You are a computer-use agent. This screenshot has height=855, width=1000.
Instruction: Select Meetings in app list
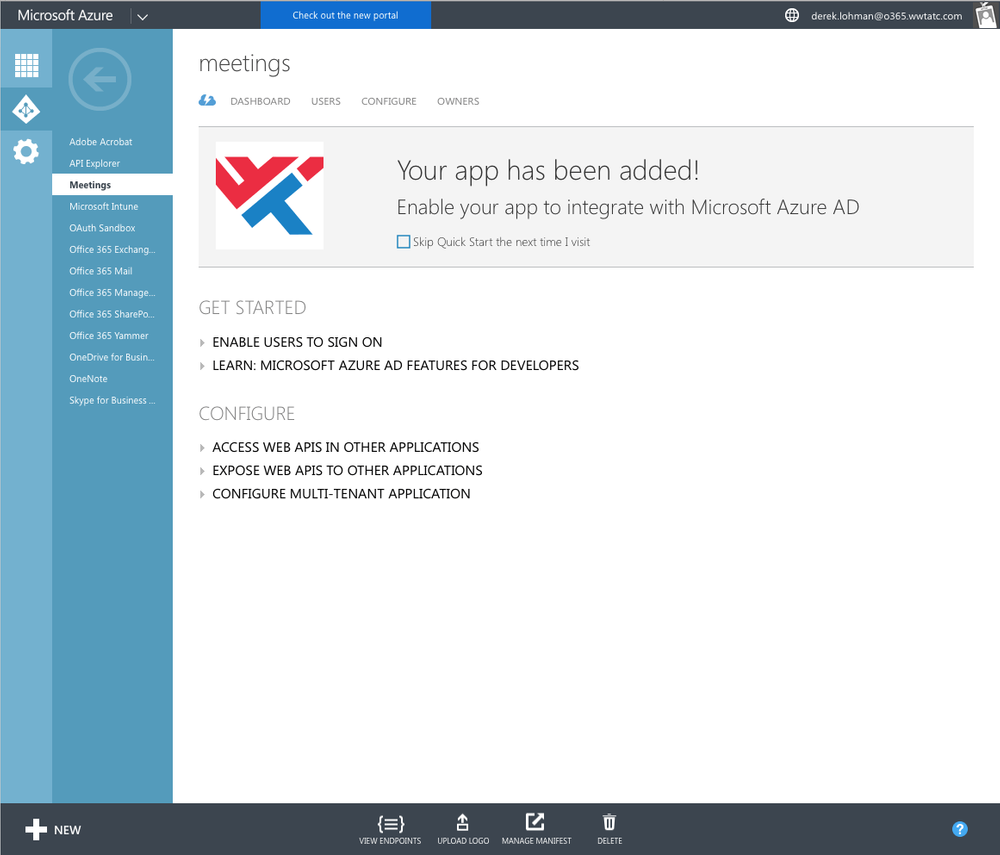[112, 185]
